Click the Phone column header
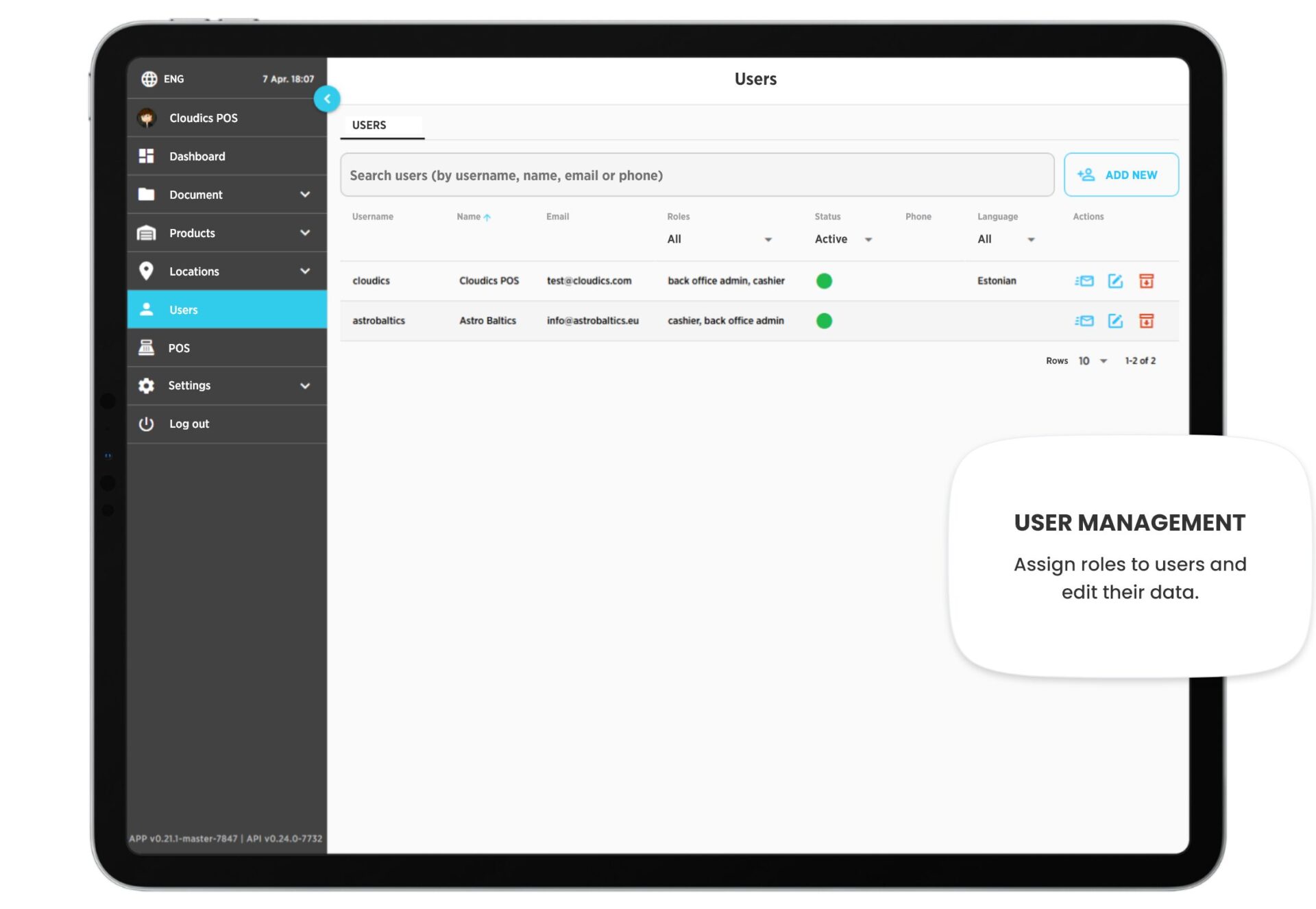Image resolution: width=1316 pixels, height=909 pixels. [x=918, y=217]
